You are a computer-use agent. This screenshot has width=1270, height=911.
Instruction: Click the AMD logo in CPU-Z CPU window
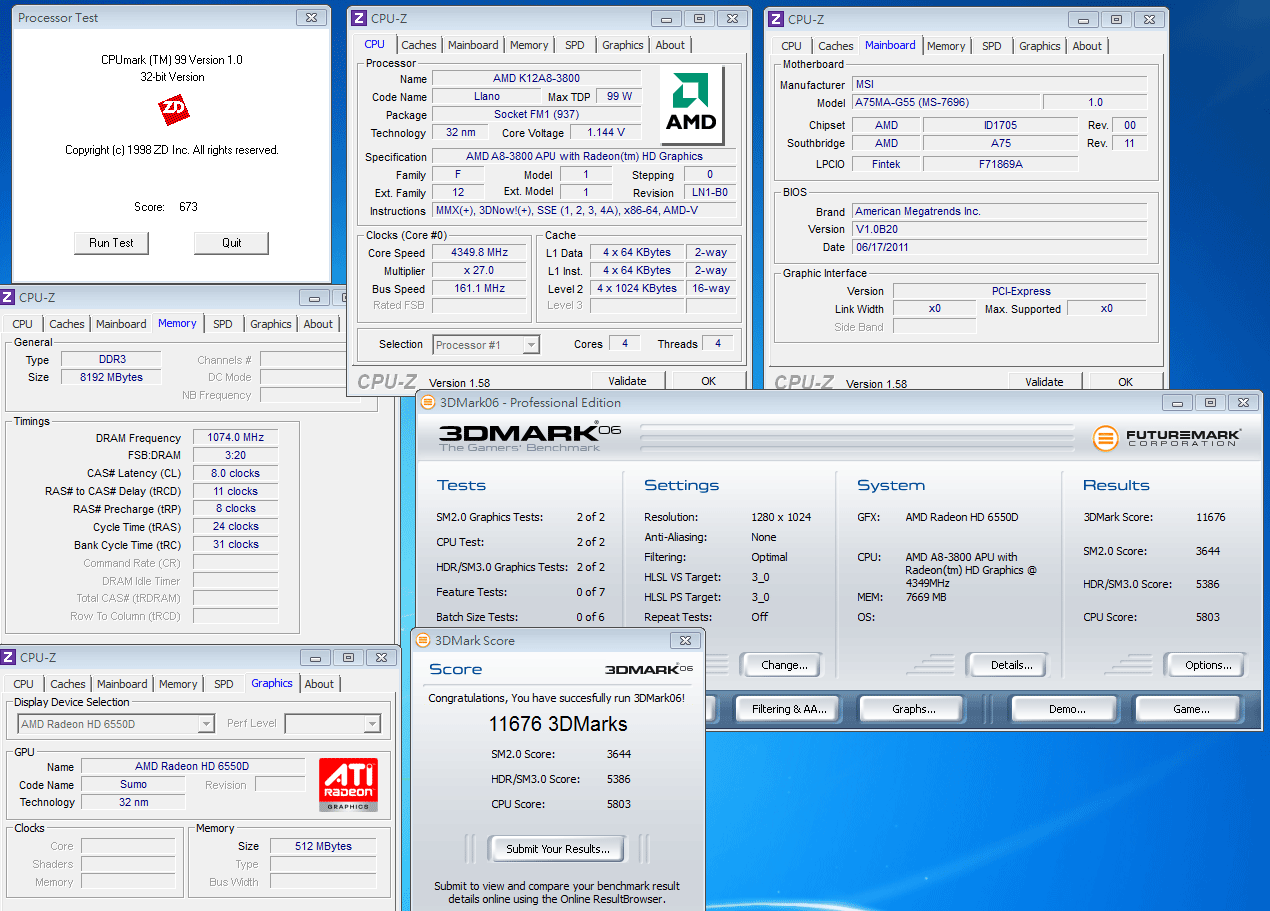pyautogui.click(x=692, y=105)
